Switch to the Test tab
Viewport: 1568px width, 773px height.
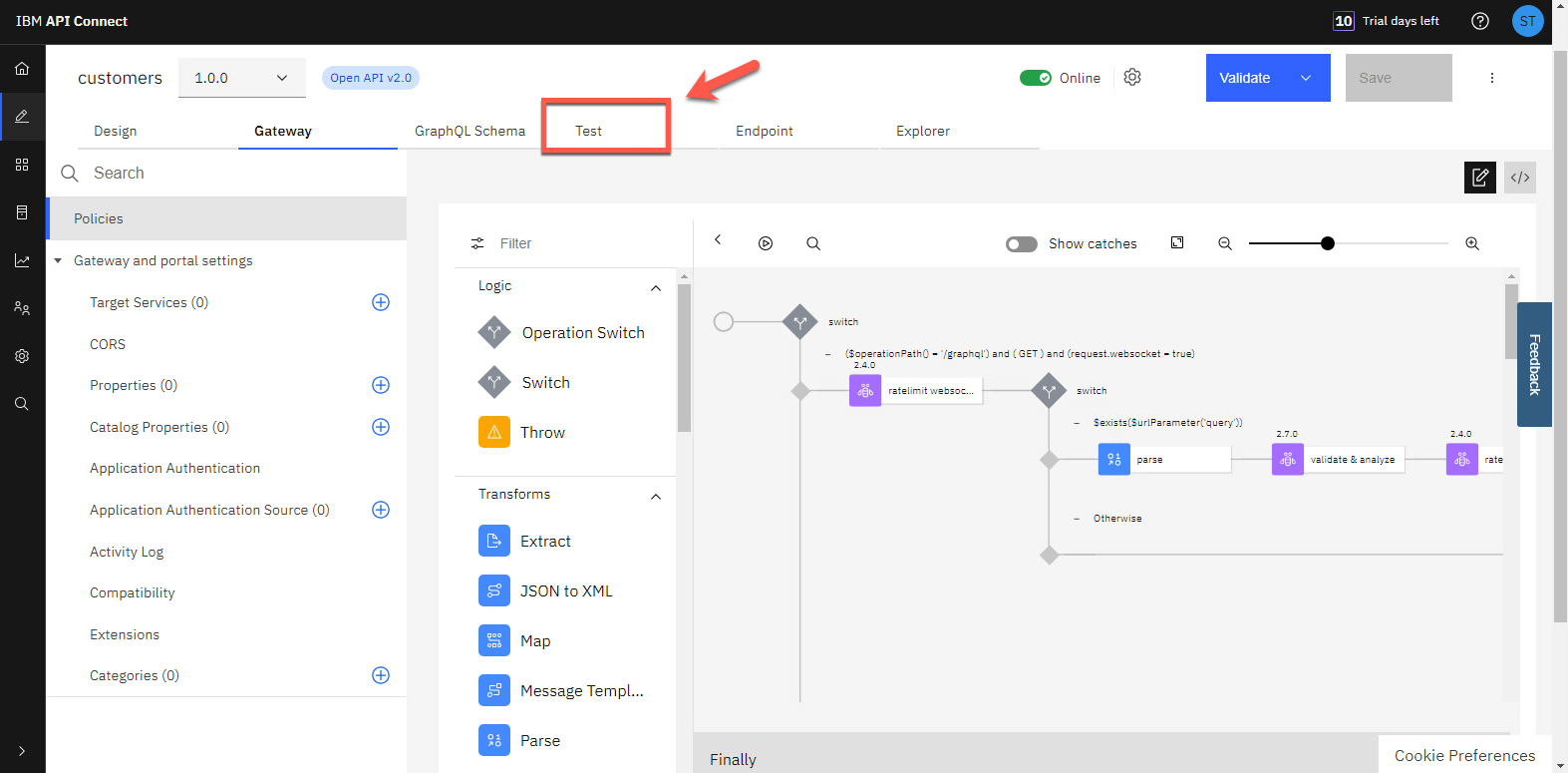588,131
